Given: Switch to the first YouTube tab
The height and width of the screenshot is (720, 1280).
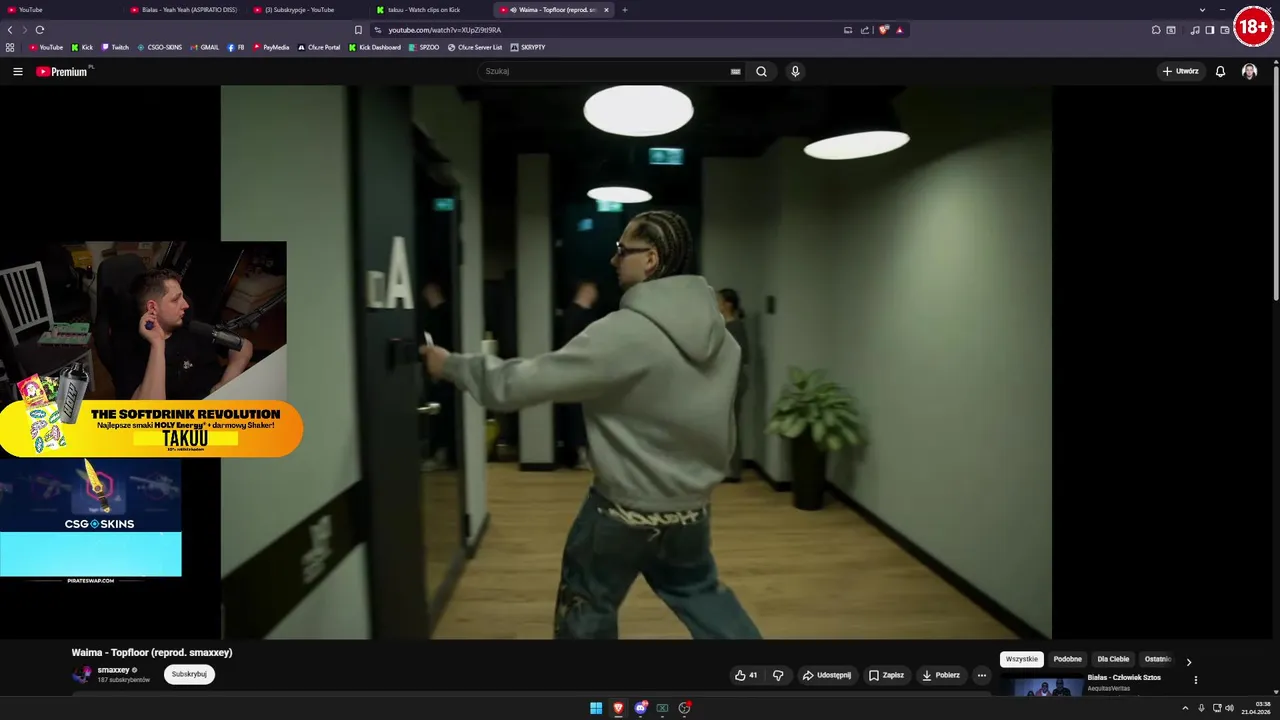Looking at the screenshot, I should click(60, 10).
